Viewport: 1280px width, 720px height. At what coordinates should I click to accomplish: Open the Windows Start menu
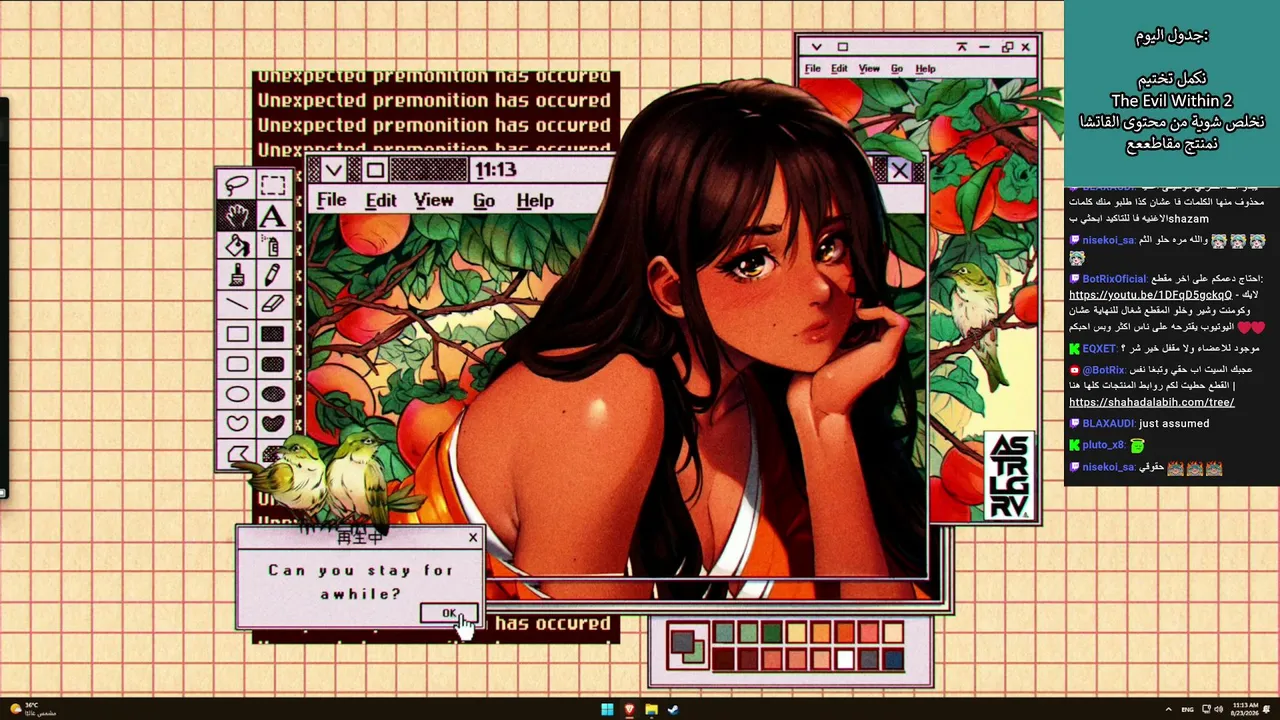pyautogui.click(x=607, y=709)
